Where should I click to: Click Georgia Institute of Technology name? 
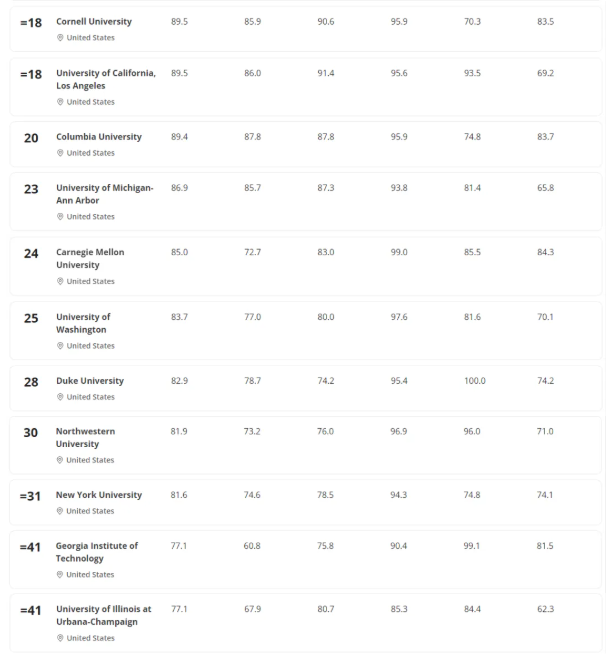96,552
